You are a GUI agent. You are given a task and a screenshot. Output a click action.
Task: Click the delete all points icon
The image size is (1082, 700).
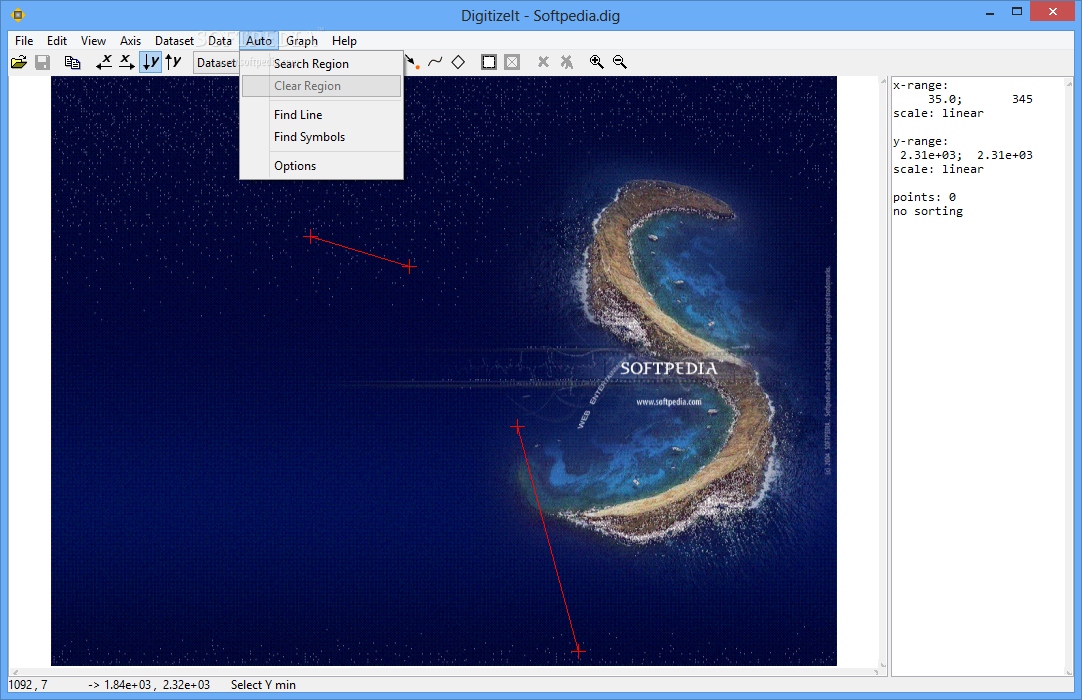(x=567, y=62)
